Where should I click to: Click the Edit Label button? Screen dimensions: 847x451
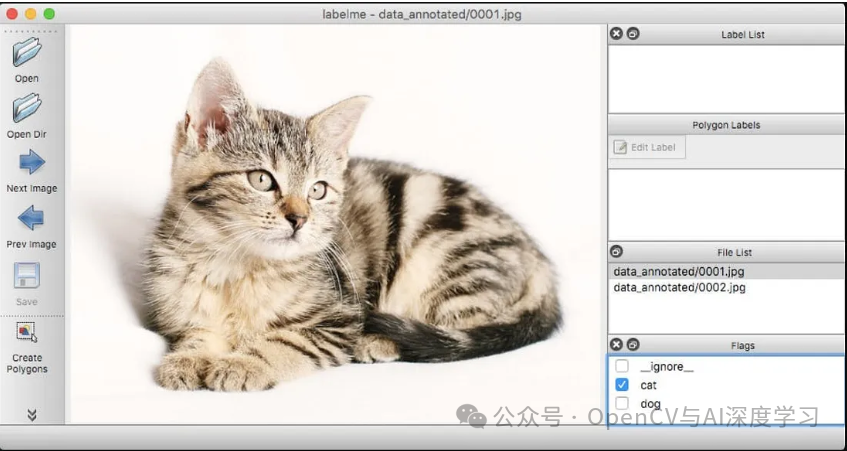[x=647, y=147]
